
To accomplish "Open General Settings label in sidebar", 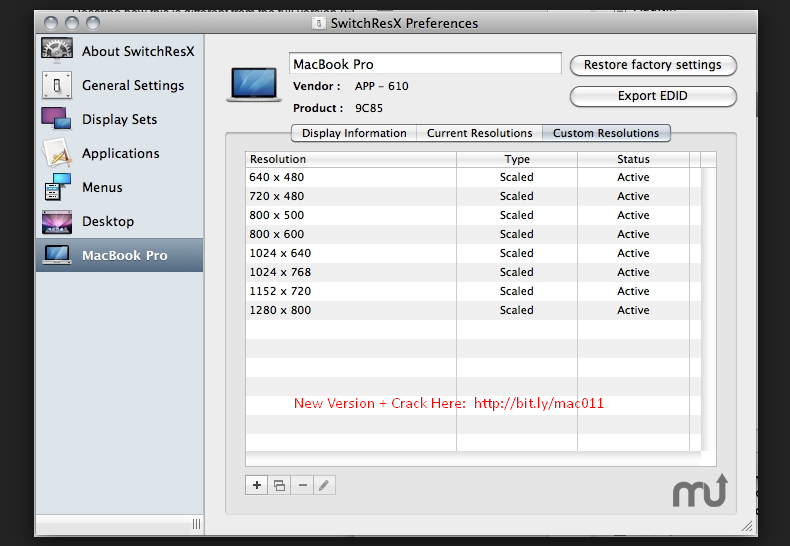I will click(133, 86).
